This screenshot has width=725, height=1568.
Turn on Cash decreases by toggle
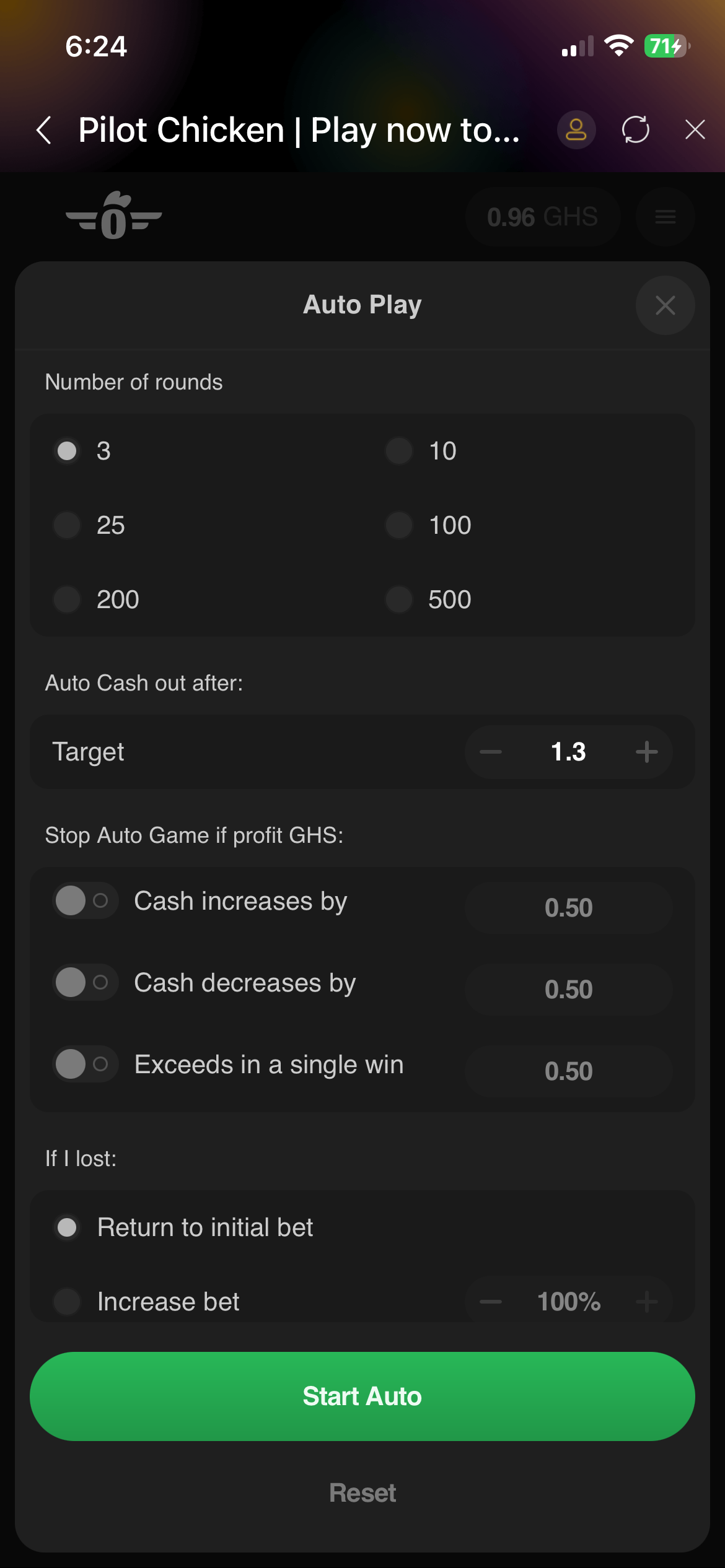click(x=85, y=982)
